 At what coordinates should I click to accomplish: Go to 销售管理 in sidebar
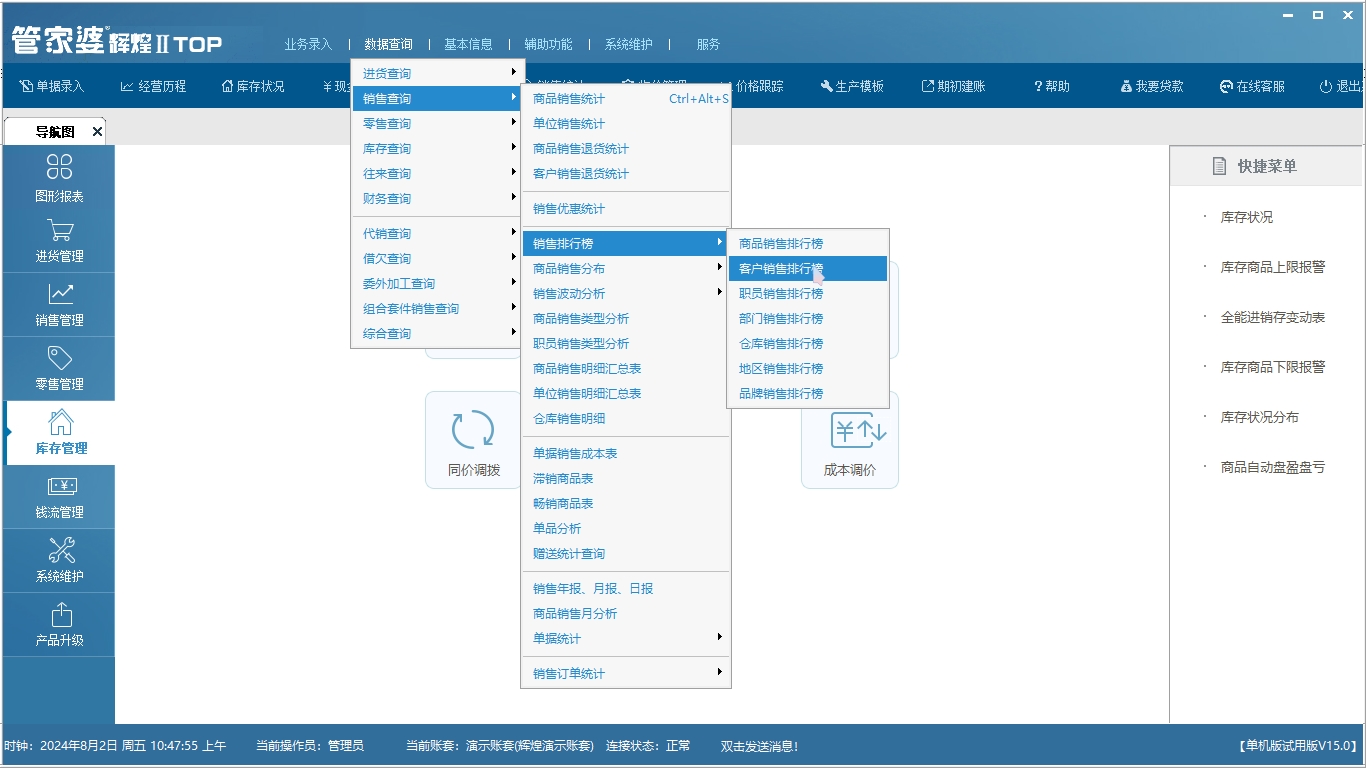pyautogui.click(x=59, y=305)
